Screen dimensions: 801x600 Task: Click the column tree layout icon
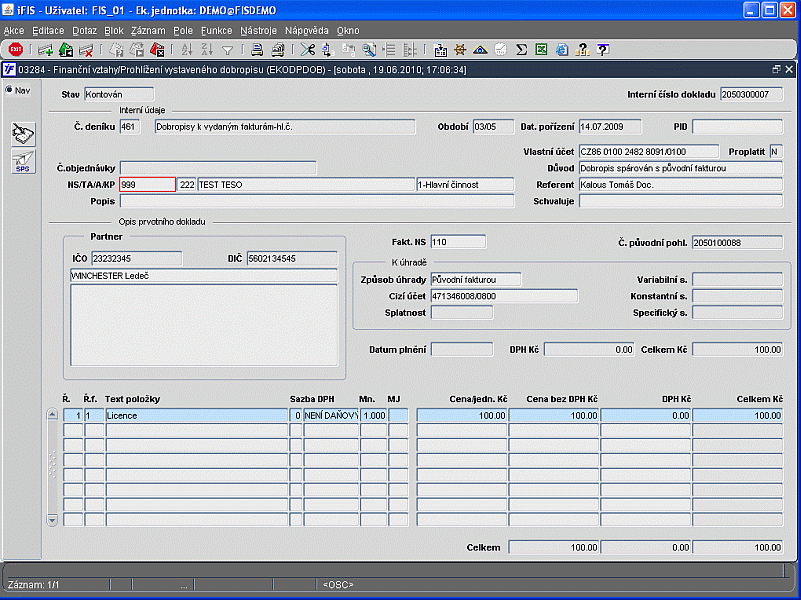tap(410, 50)
